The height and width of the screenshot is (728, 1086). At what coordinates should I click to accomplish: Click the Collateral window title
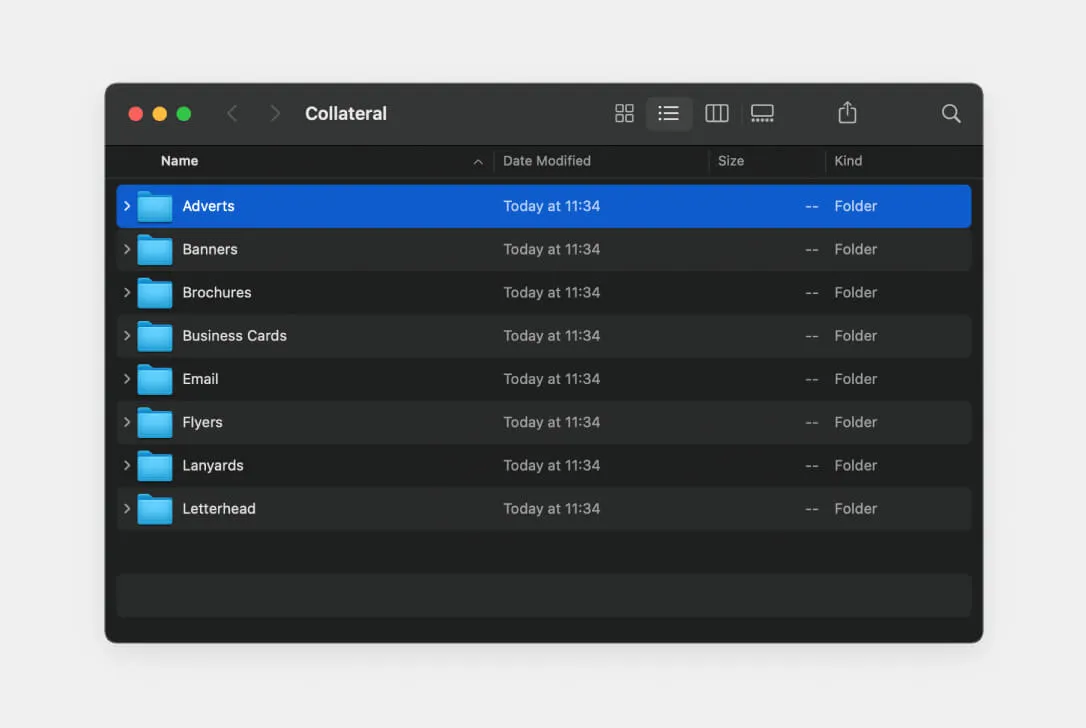click(x=346, y=114)
